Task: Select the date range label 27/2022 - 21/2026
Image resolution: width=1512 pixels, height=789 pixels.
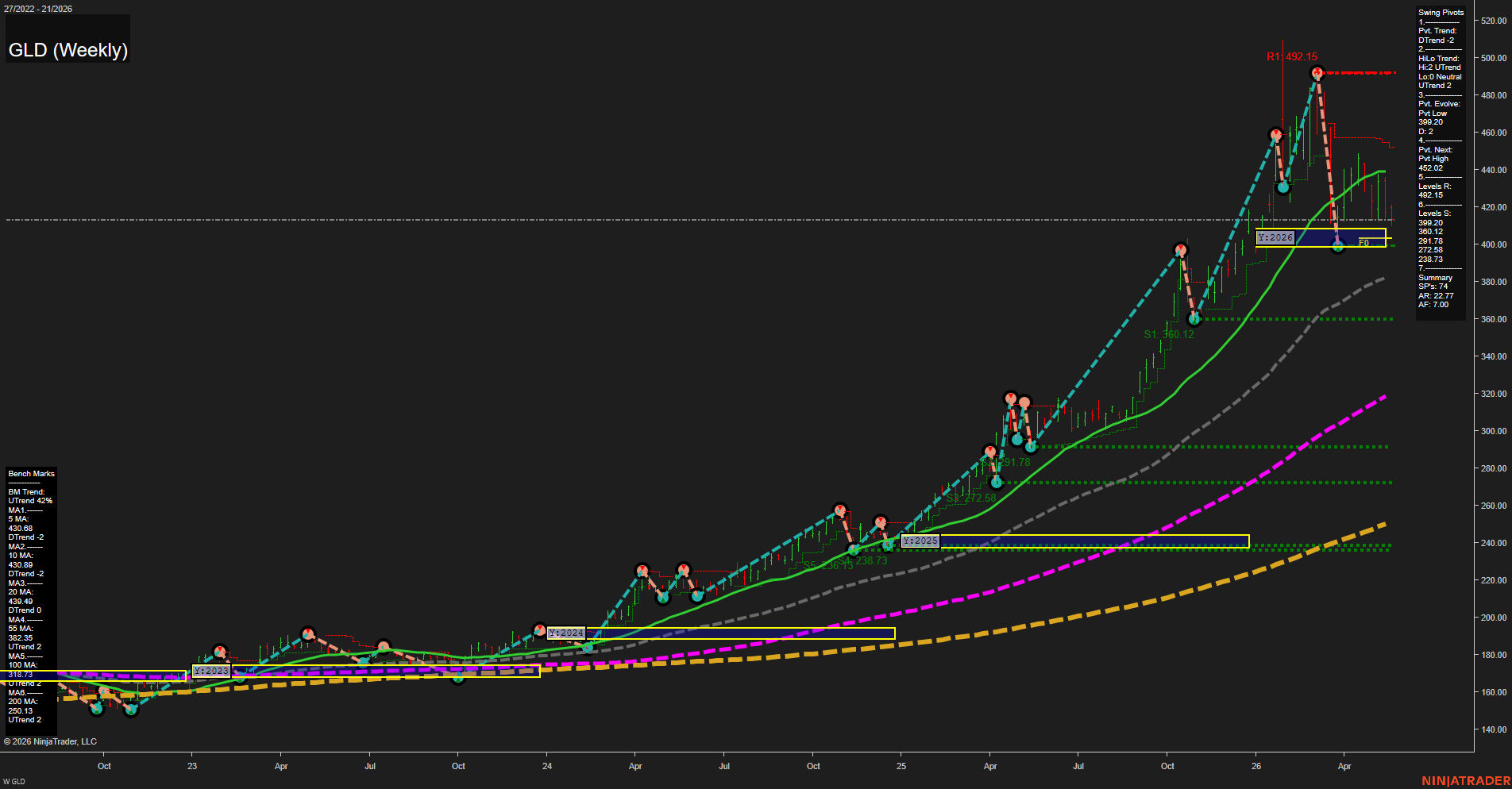Action: (x=38, y=9)
